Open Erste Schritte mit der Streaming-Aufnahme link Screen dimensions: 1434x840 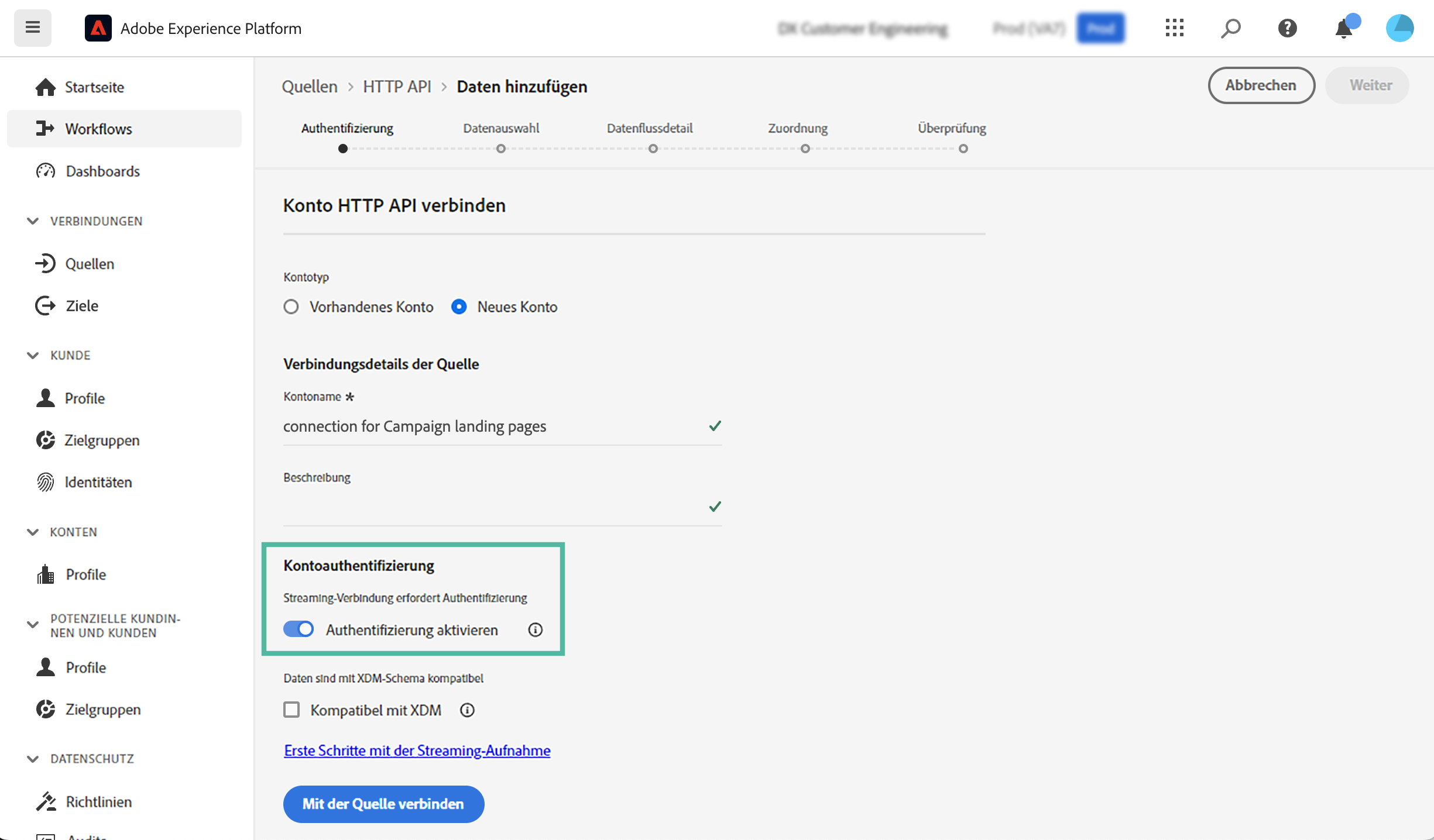coord(417,751)
